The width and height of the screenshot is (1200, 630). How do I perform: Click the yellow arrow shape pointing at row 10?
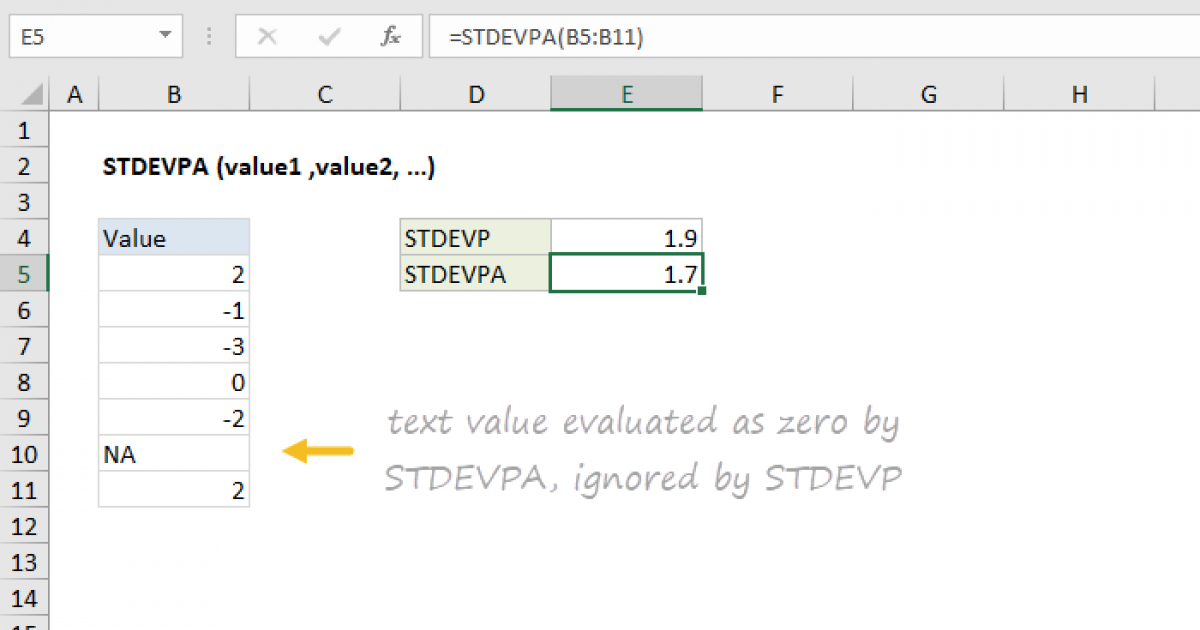pyautogui.click(x=320, y=452)
